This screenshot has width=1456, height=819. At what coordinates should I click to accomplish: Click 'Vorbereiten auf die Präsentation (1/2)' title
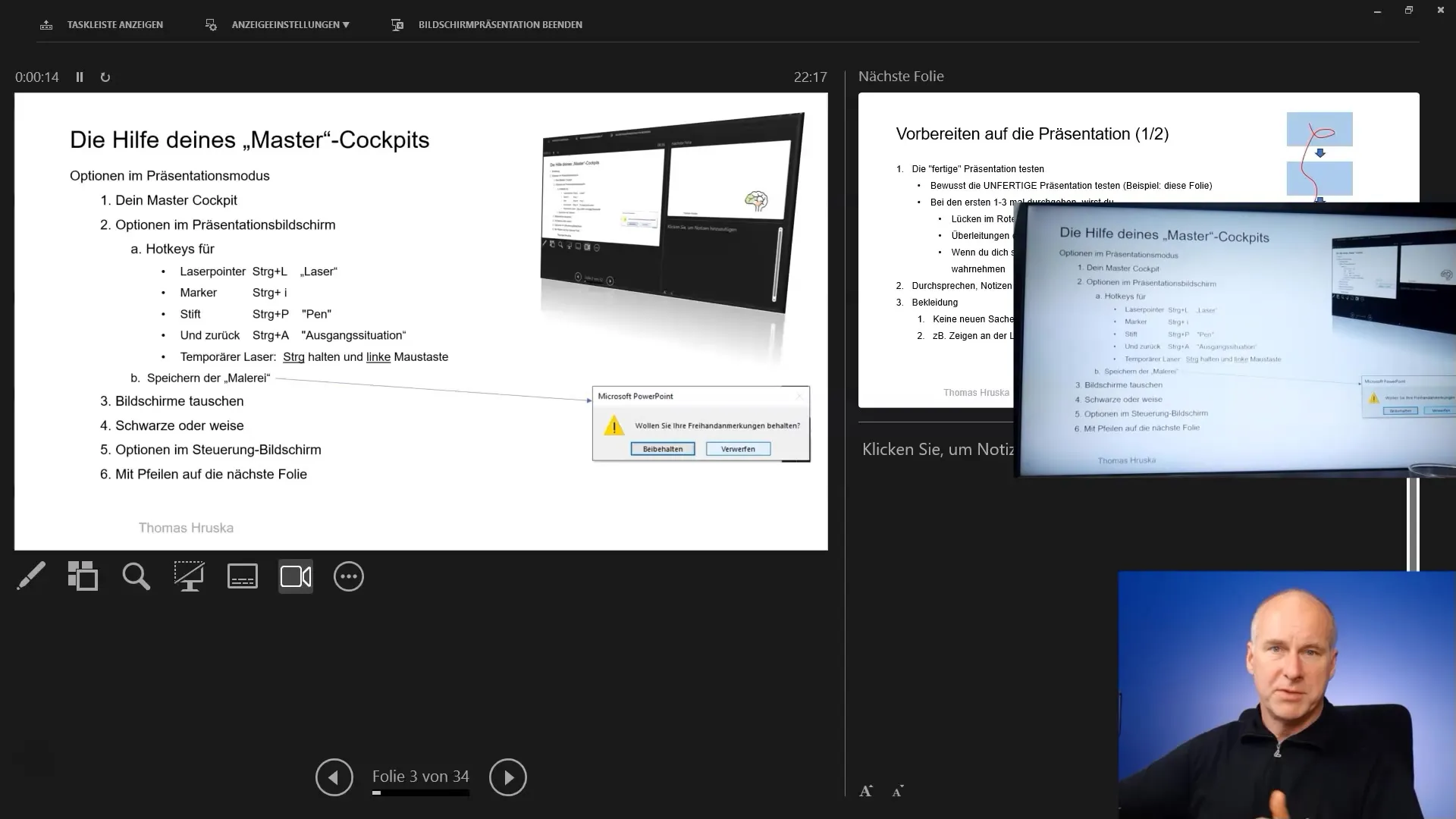(1032, 134)
